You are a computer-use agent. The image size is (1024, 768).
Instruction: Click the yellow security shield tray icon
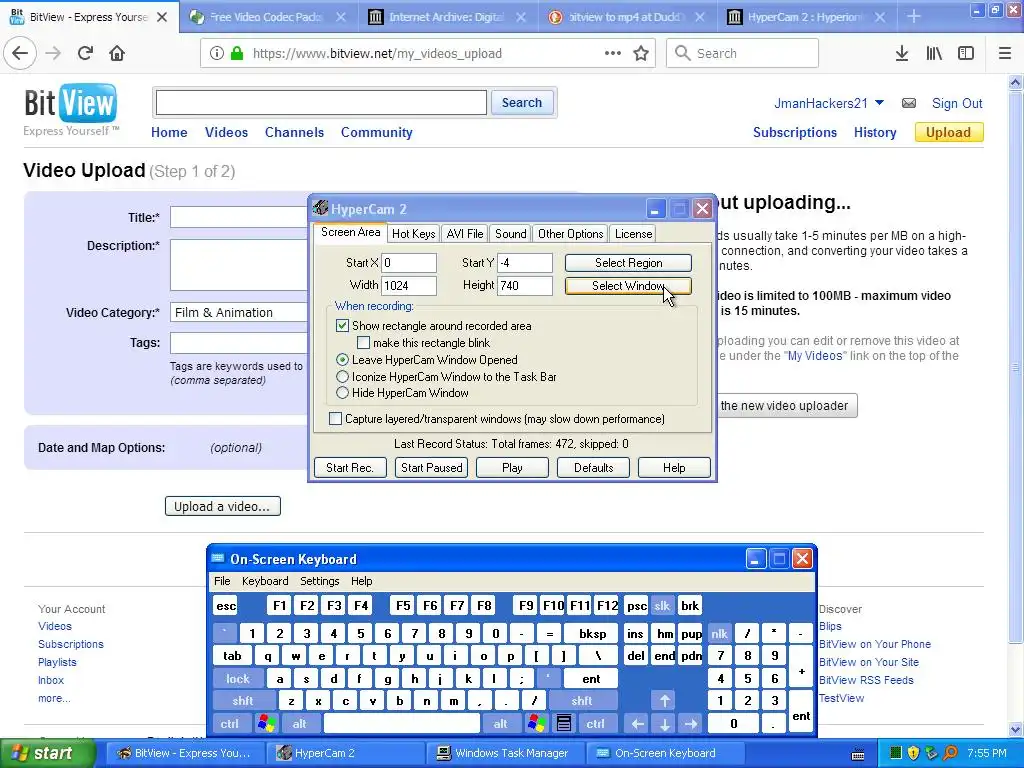(913, 754)
